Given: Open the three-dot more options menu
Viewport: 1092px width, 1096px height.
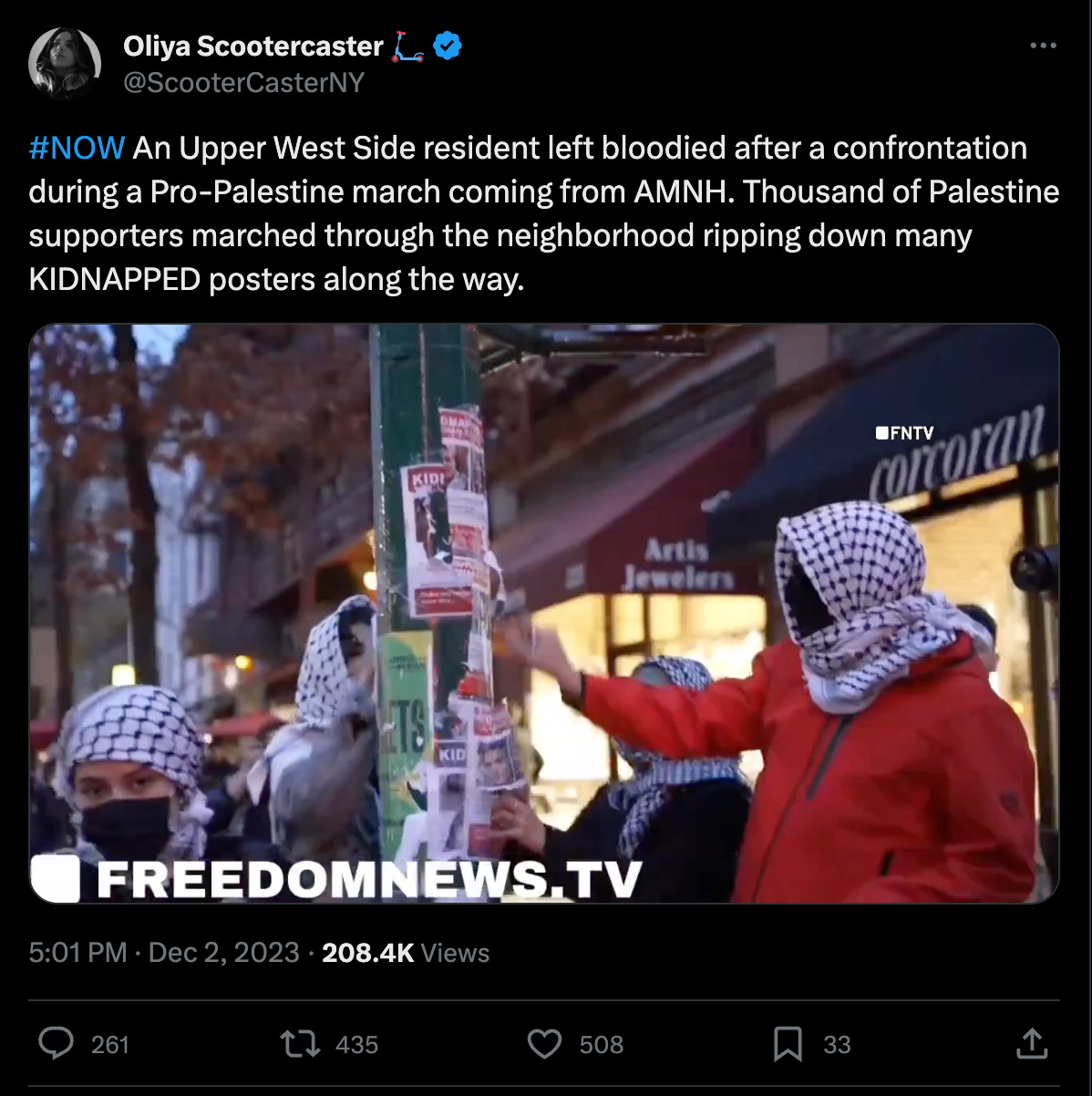Looking at the screenshot, I should tap(1043, 46).
